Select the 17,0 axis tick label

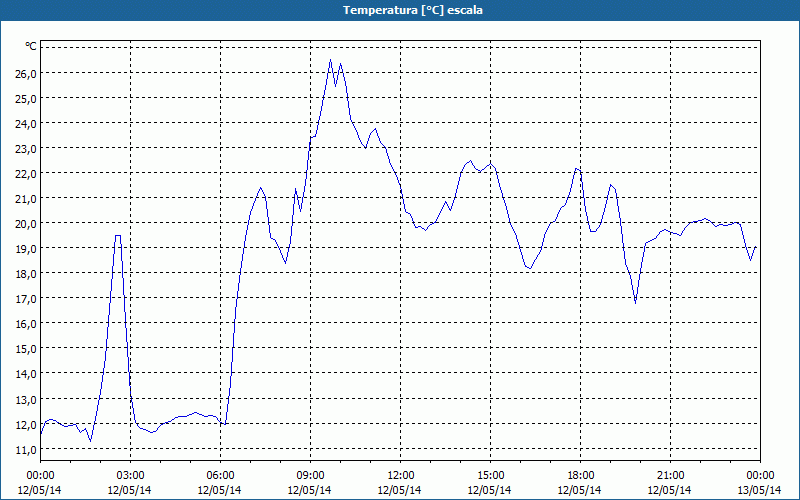[x=26, y=299]
